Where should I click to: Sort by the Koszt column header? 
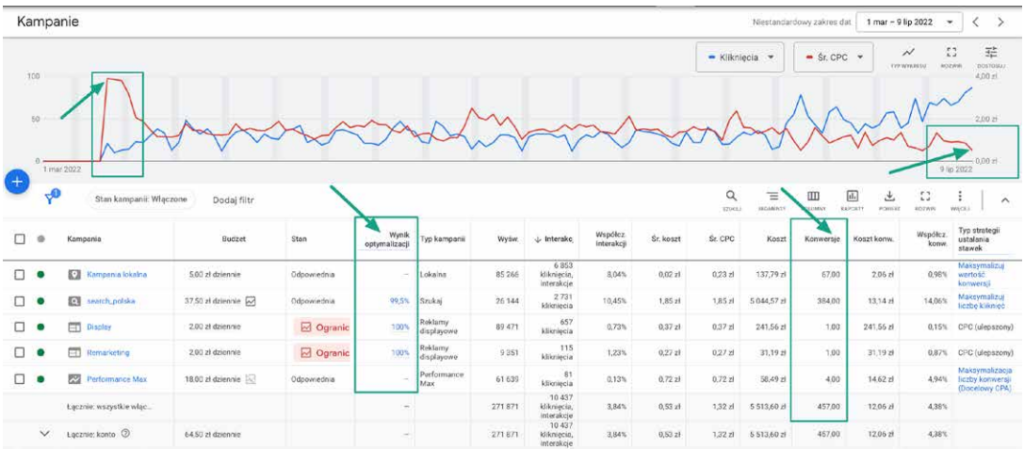pyautogui.click(x=774, y=239)
